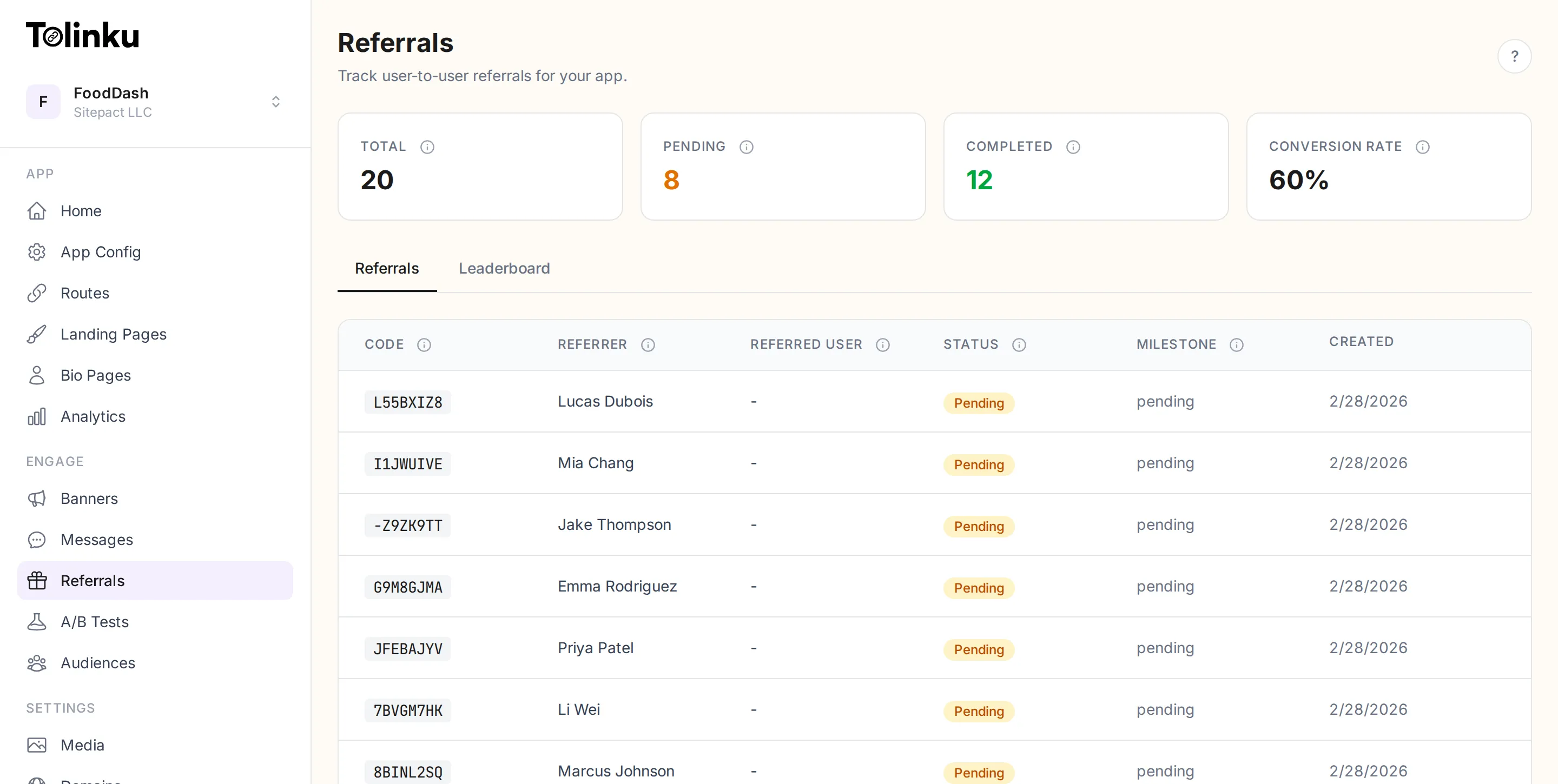Select the Referrals tab
Image resolution: width=1558 pixels, height=784 pixels.
(x=386, y=268)
